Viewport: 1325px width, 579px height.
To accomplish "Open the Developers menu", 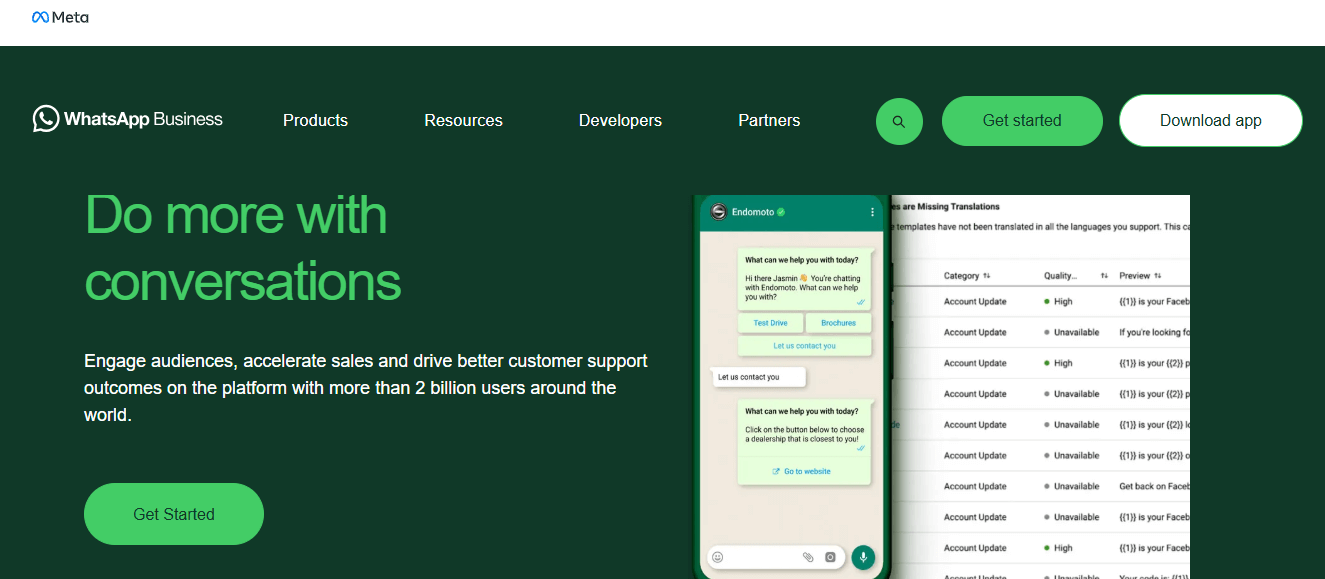I will pyautogui.click(x=620, y=120).
